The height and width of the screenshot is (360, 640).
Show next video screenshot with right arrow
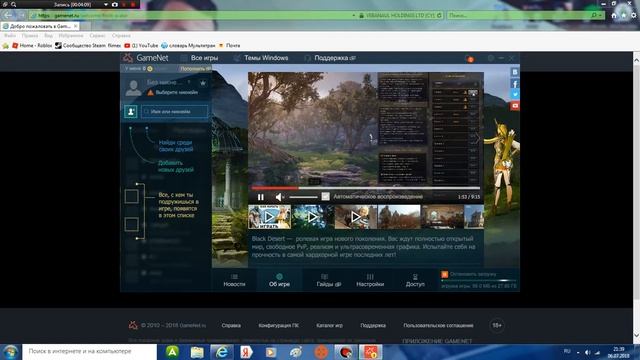(x=477, y=138)
